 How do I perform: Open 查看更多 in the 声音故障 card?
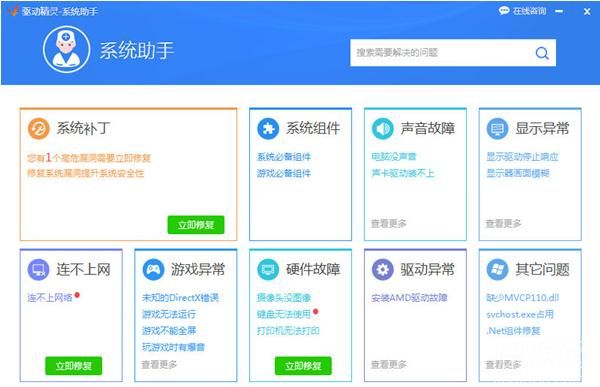pyautogui.click(x=389, y=224)
